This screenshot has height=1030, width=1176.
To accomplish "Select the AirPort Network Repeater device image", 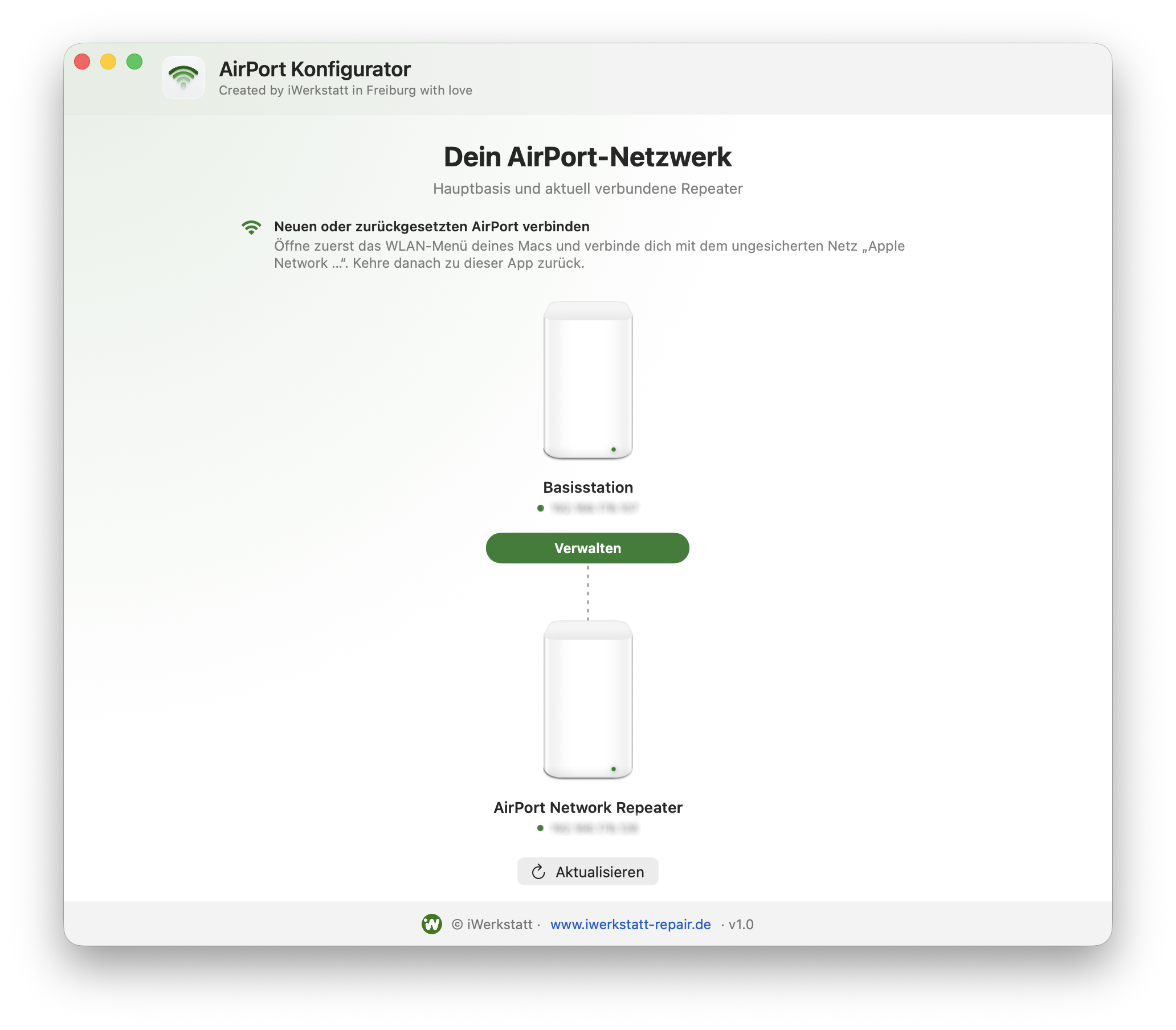I will [x=587, y=700].
